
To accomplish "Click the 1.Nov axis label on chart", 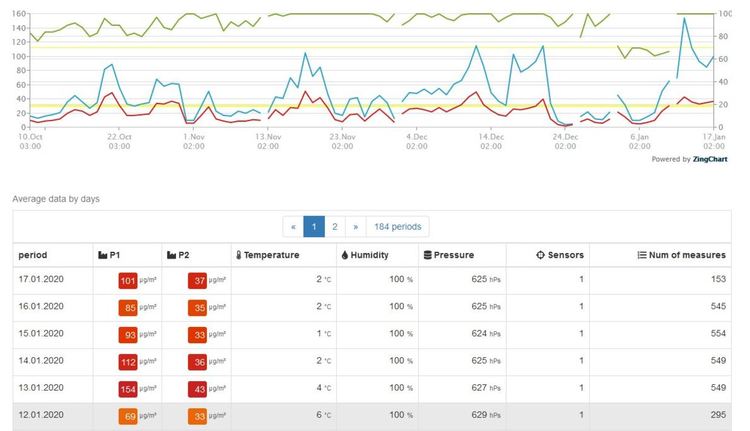I will pyautogui.click(x=193, y=142).
